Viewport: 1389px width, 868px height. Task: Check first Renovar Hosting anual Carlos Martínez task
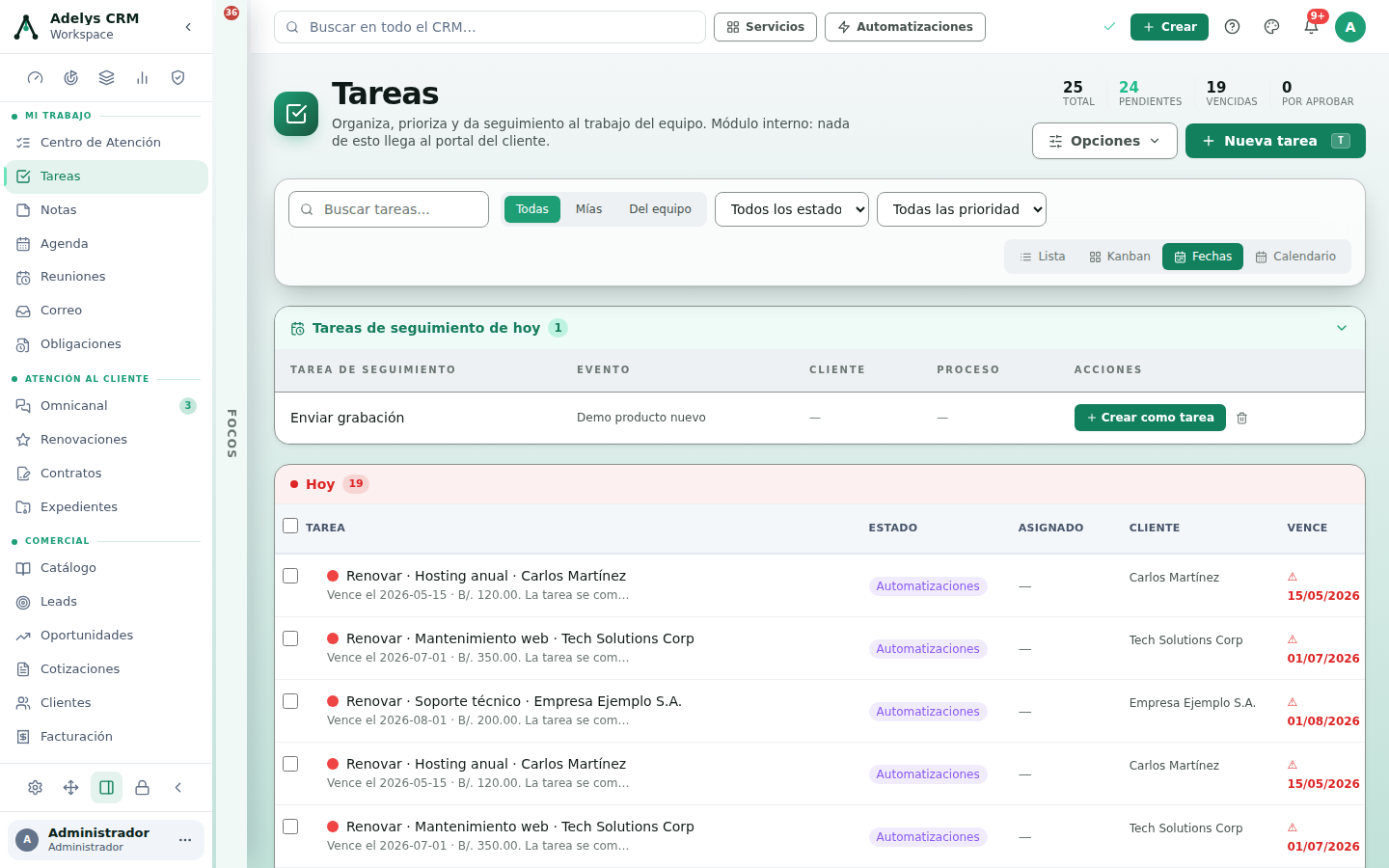290,576
